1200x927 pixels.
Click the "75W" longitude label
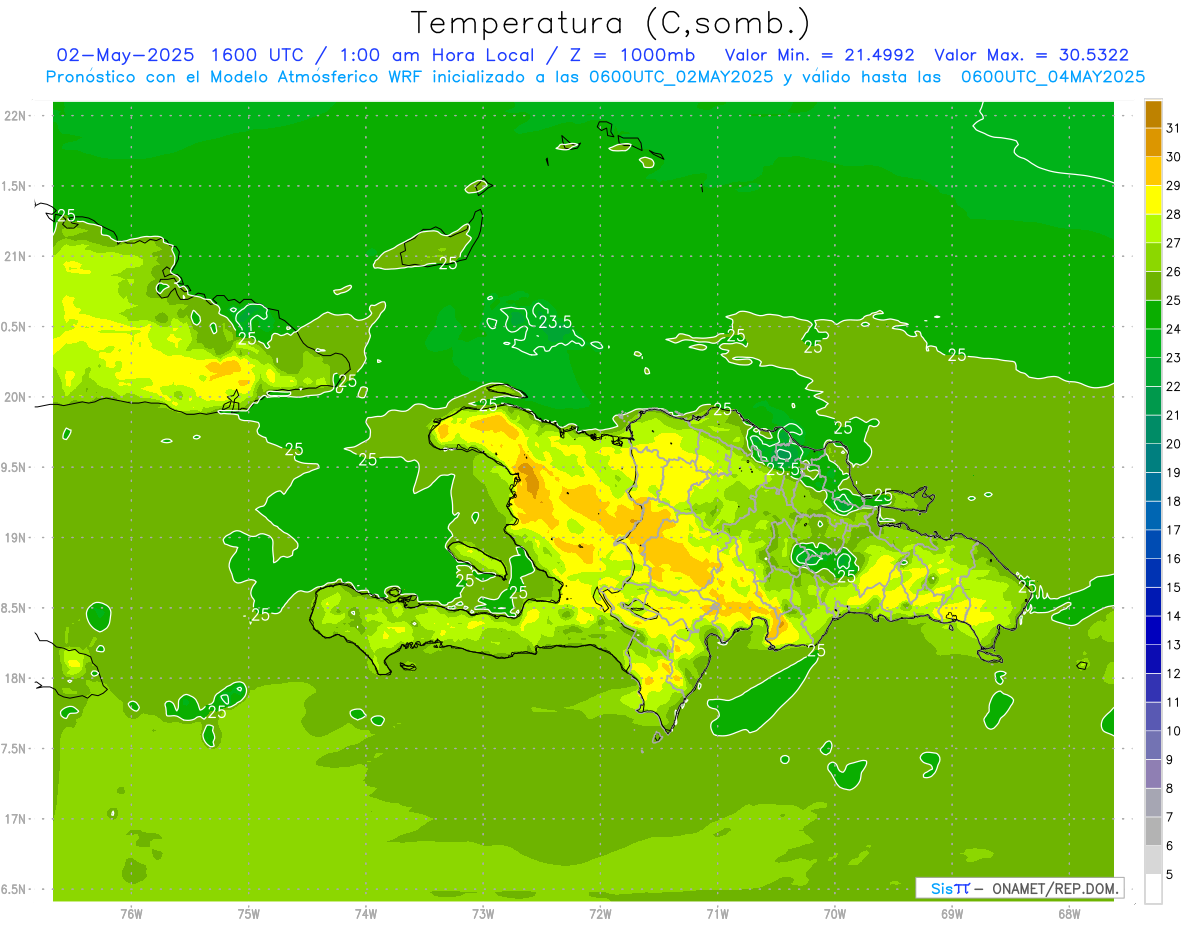[249, 914]
